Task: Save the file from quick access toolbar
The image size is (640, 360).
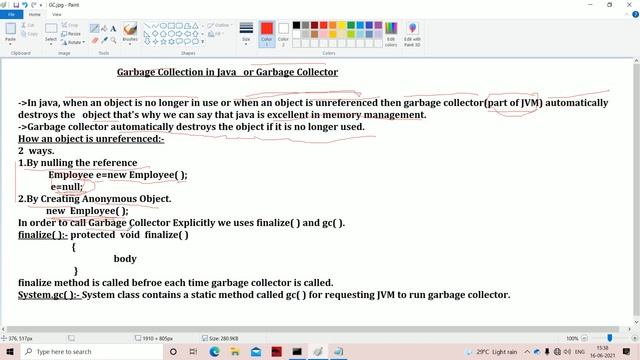Action: tap(16, 5)
